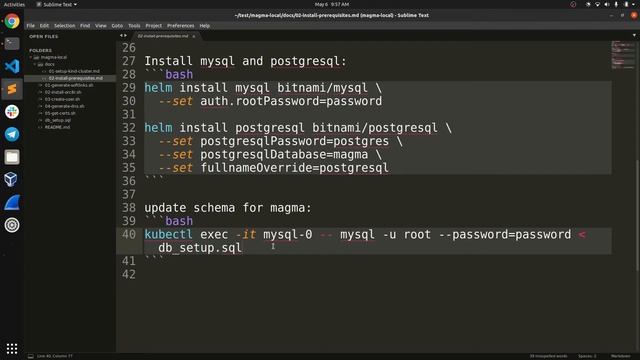Toggle sidebar via status bar panel icon
Screen dimensions: 640x360
click(31, 356)
